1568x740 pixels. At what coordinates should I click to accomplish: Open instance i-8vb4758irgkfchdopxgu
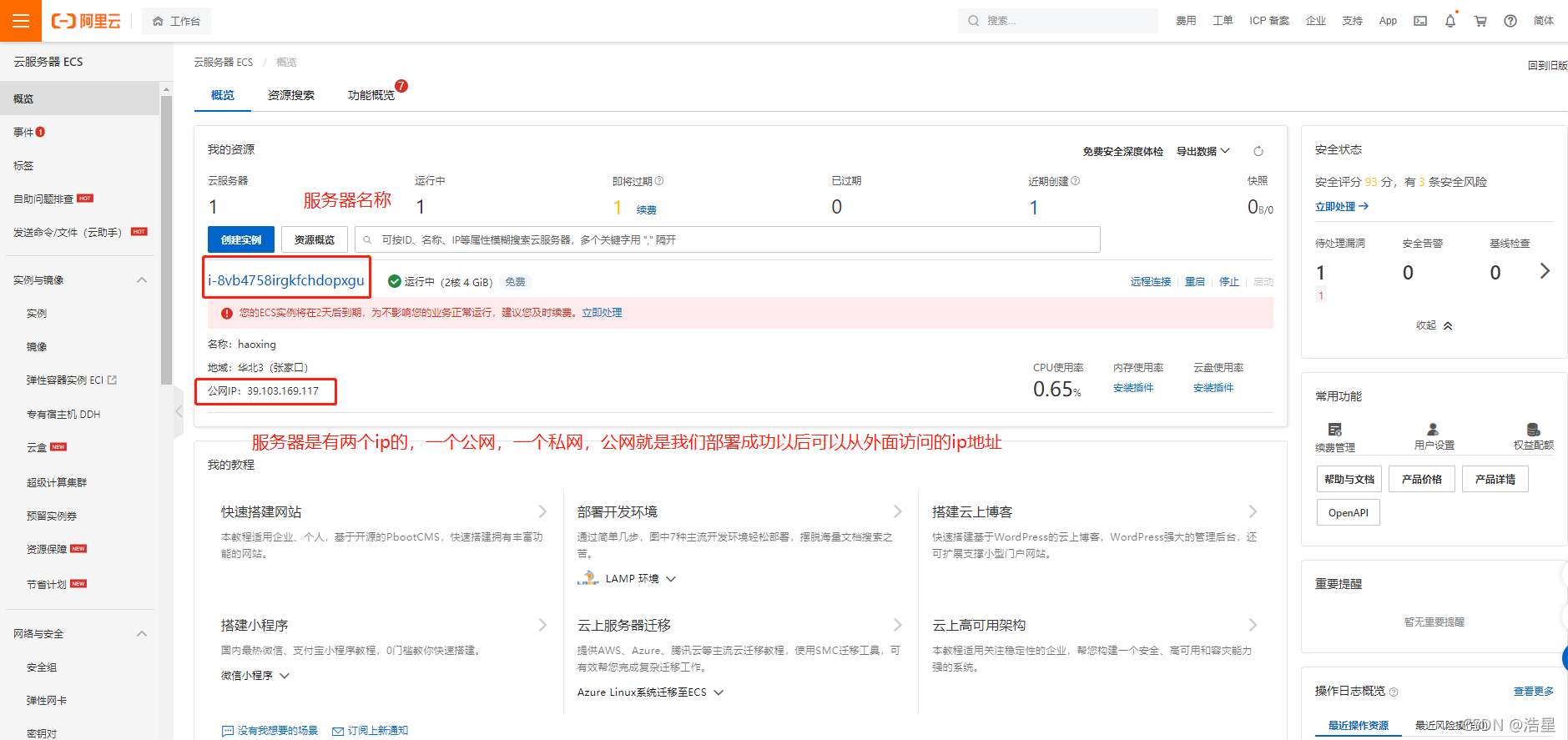pyautogui.click(x=286, y=280)
